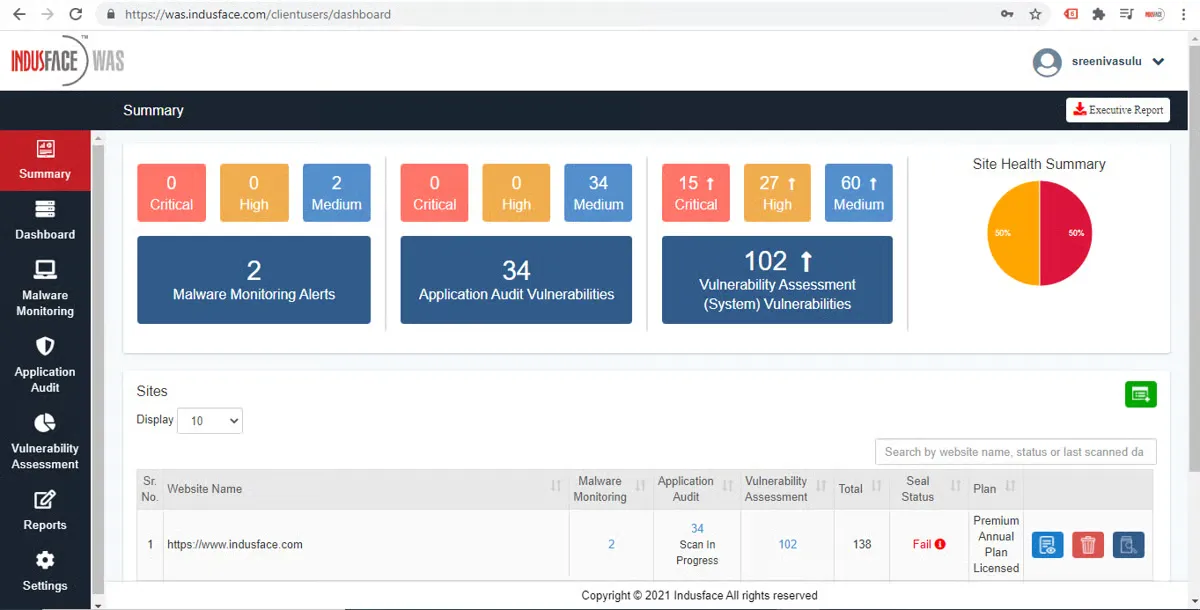Viewport: 1200px width, 610px height.
Task: Expand the sreenivasulu account menu
Action: (x=1104, y=61)
